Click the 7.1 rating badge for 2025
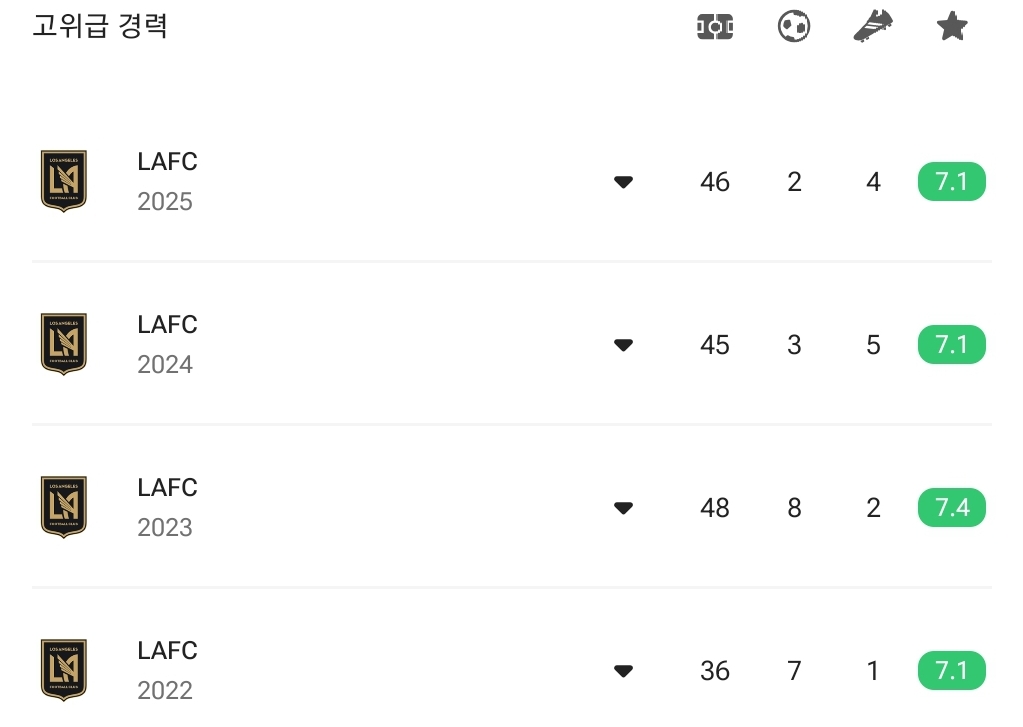Viewport: 1023px width, 727px height. tap(952, 182)
